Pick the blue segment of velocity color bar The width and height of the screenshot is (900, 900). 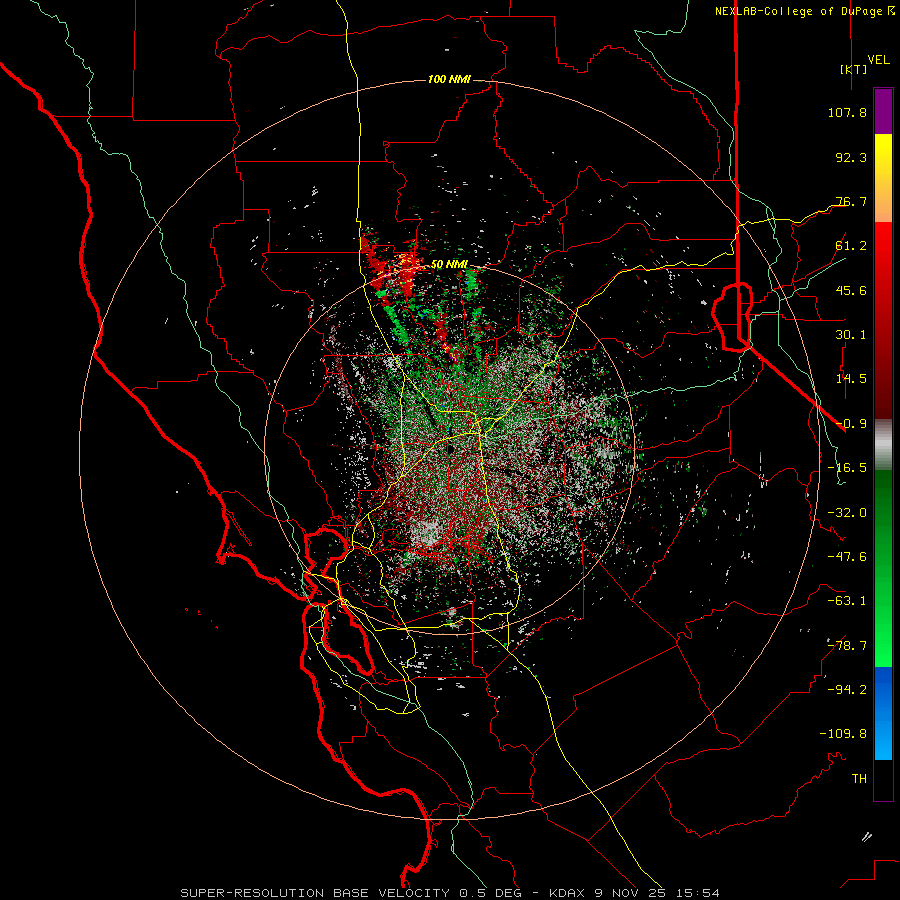tap(883, 713)
